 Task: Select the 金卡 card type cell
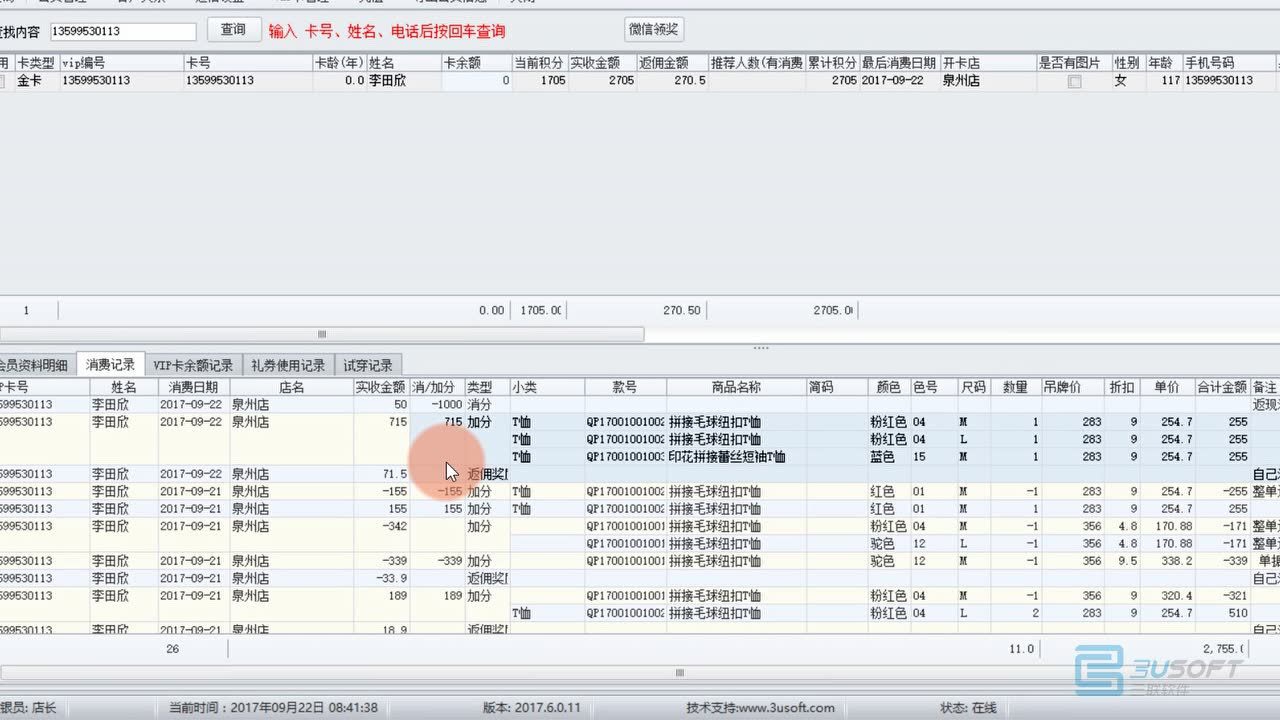[36, 81]
